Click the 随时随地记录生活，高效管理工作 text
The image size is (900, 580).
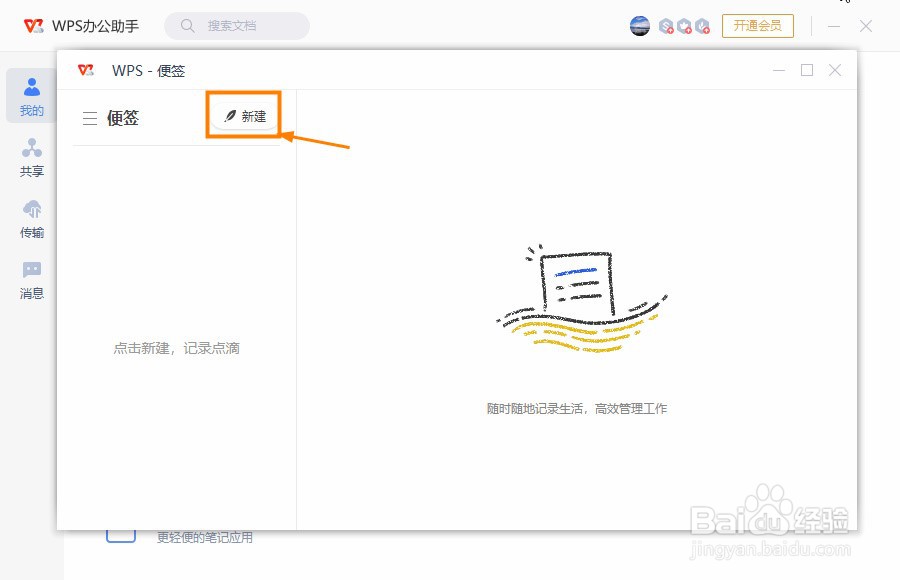[577, 409]
